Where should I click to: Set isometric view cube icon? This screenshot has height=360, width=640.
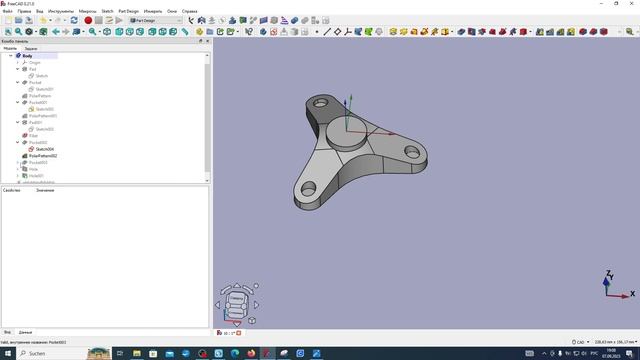(107, 32)
